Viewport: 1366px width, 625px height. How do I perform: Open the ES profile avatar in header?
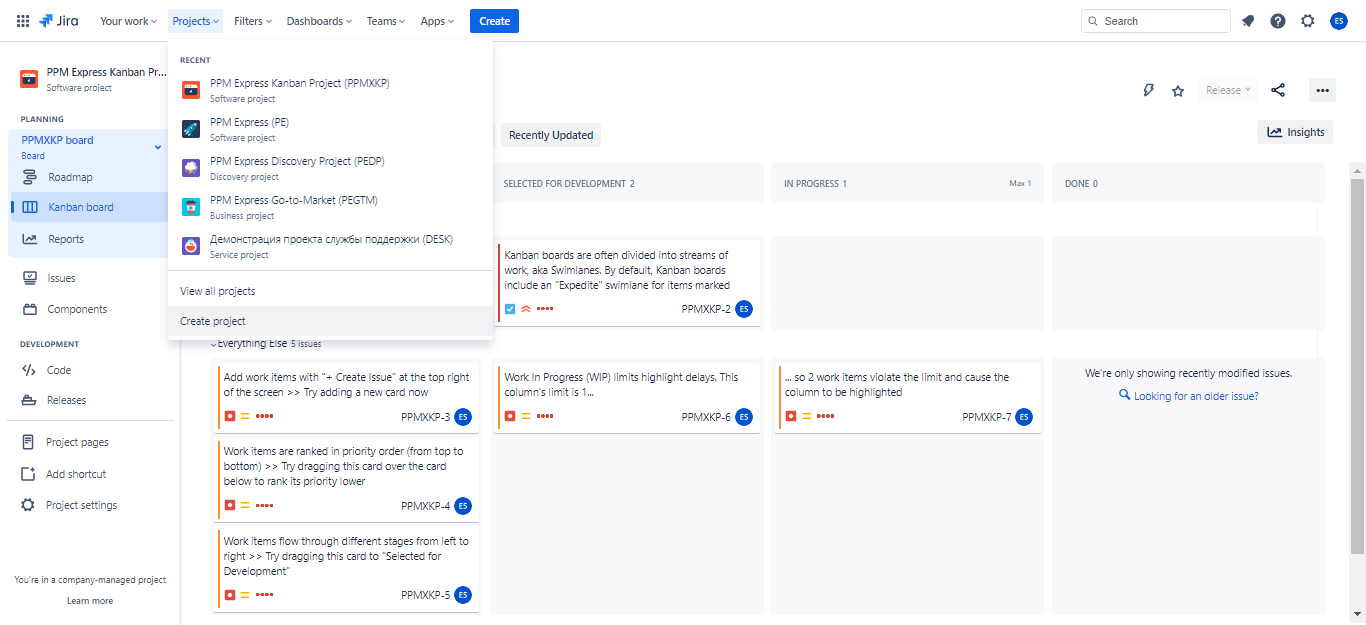pyautogui.click(x=1339, y=21)
